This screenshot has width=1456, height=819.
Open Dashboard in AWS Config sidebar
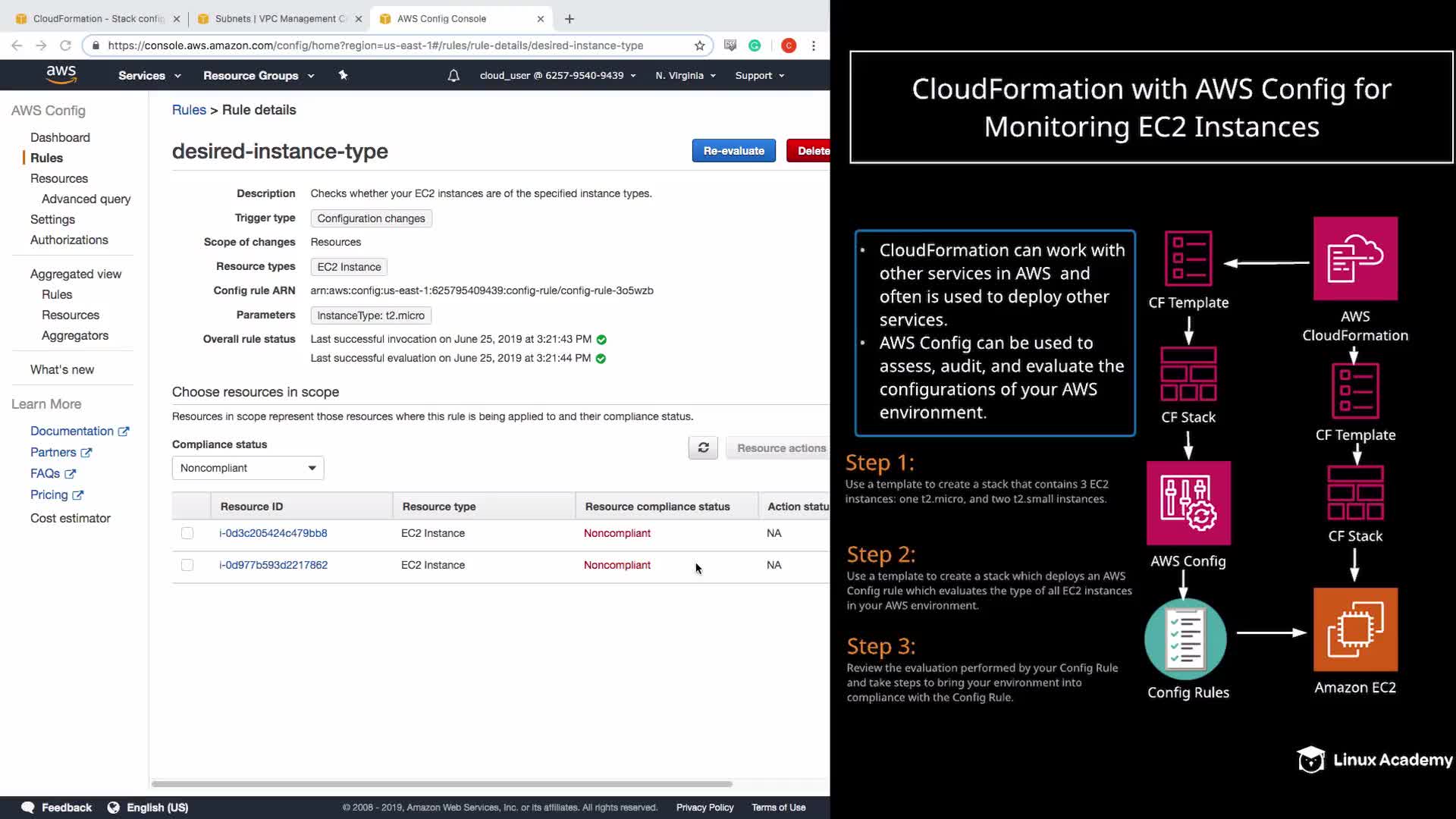(x=60, y=137)
